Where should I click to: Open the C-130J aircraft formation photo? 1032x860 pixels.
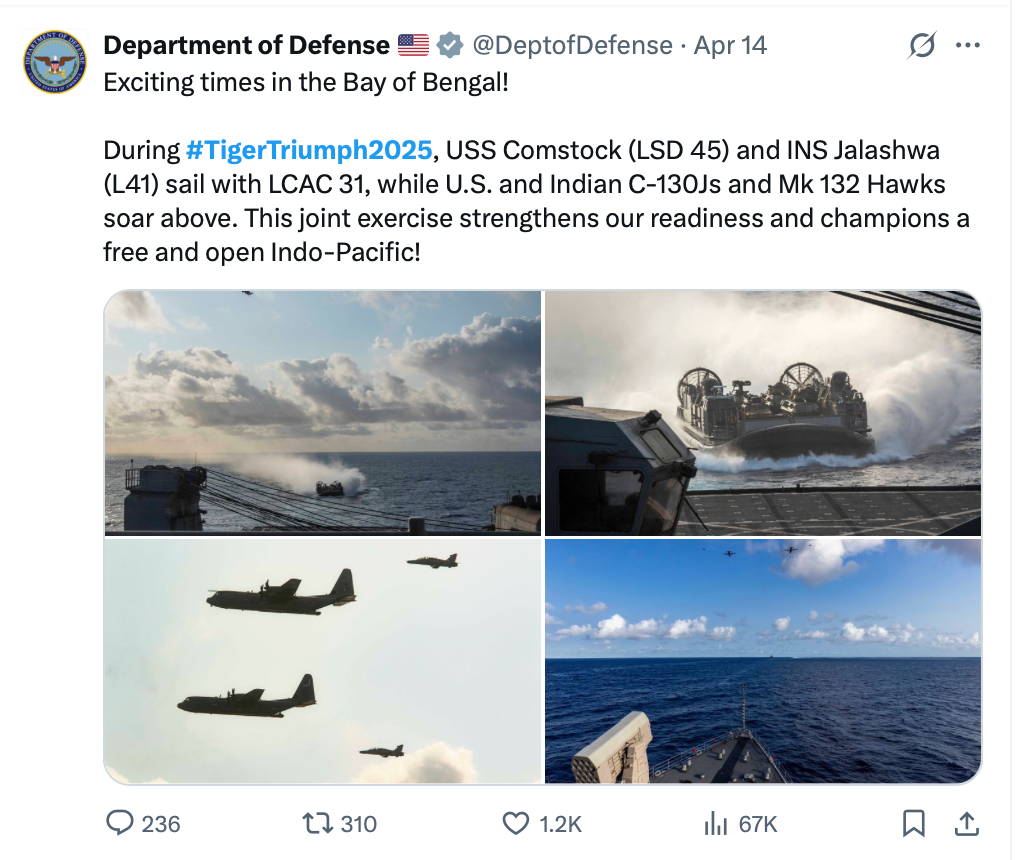pos(322,661)
